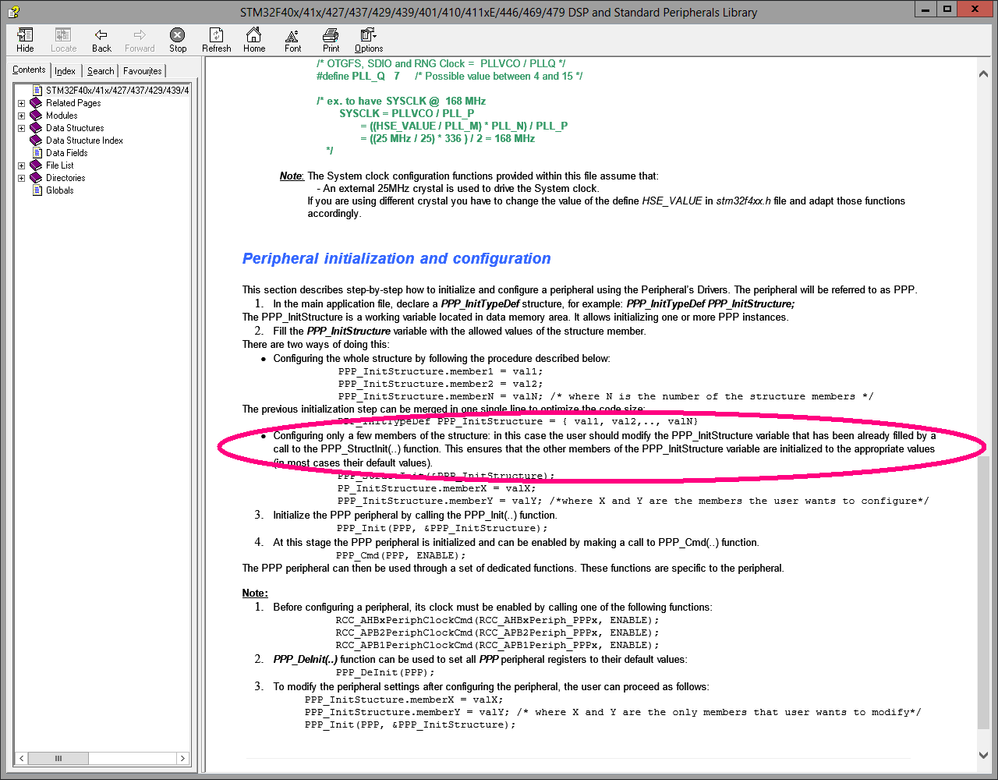998x780 pixels.
Task: Click the File List book icon
Action: pyautogui.click(x=36, y=166)
